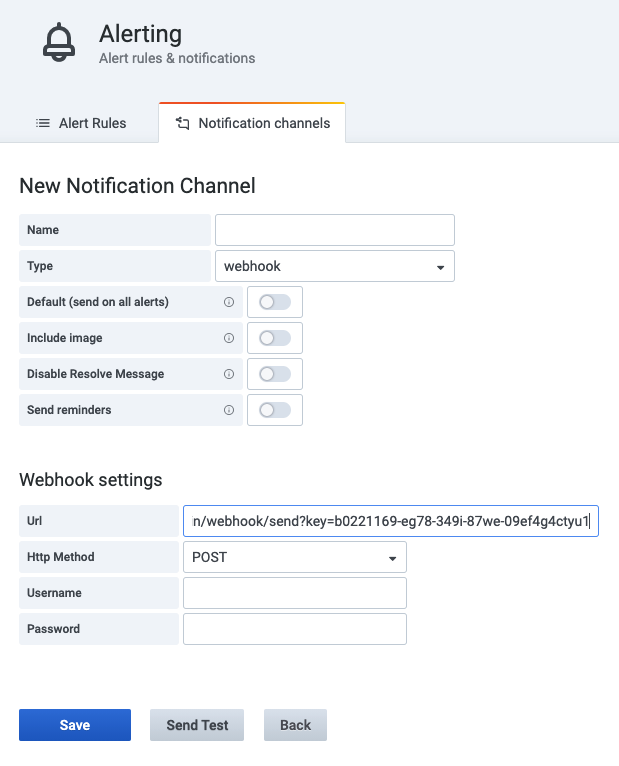Click info icon beside Default (send on all alerts)
The width and height of the screenshot is (619, 766).
coord(228,302)
